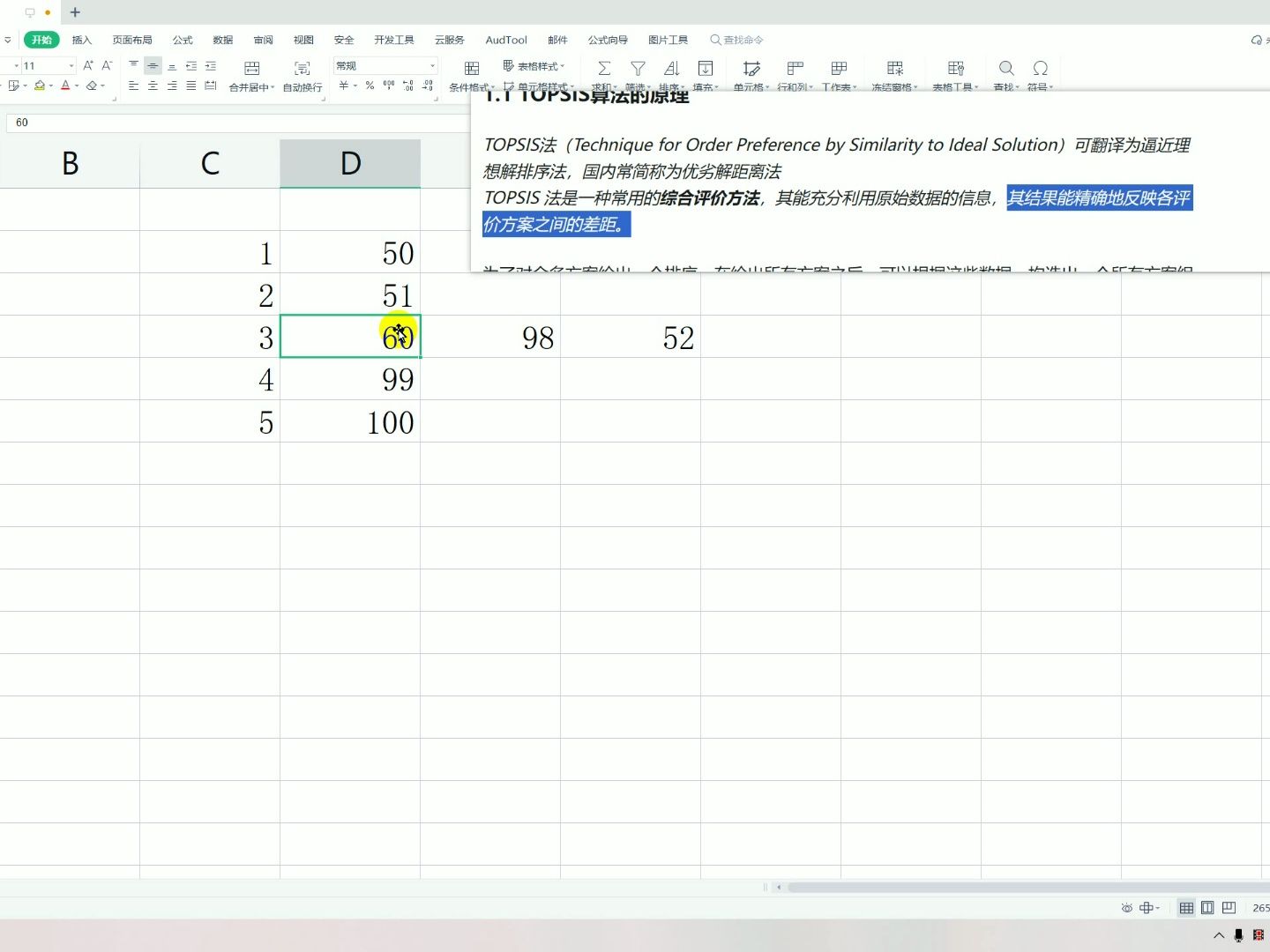Select column B header
This screenshot has height=952, width=1270.
[x=70, y=163]
